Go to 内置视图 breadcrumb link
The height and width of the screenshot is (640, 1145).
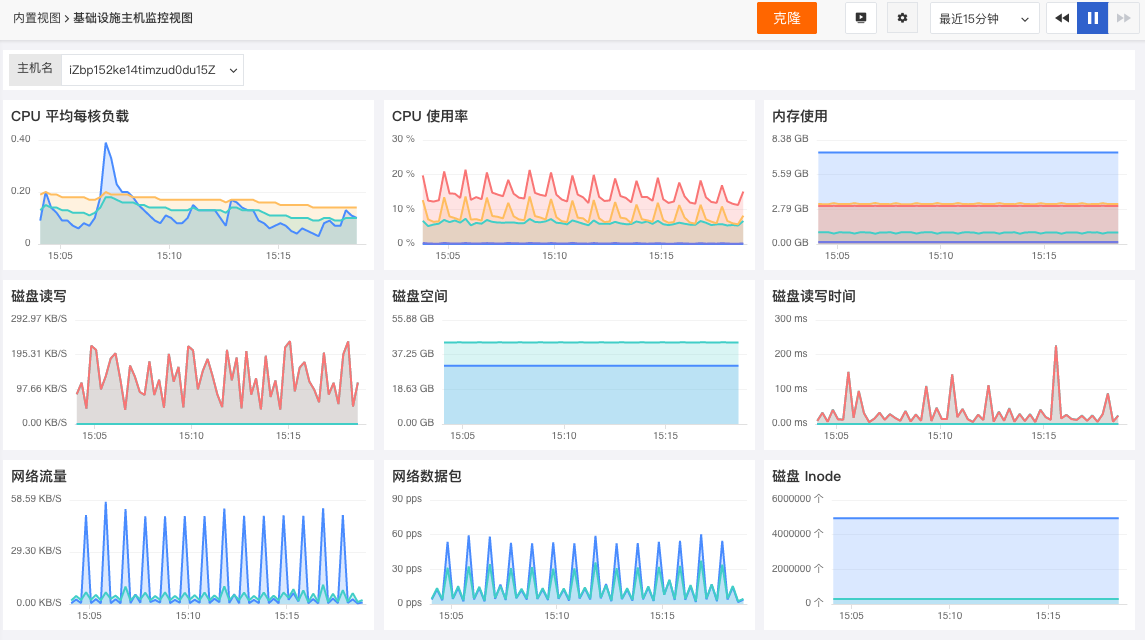click(37, 18)
